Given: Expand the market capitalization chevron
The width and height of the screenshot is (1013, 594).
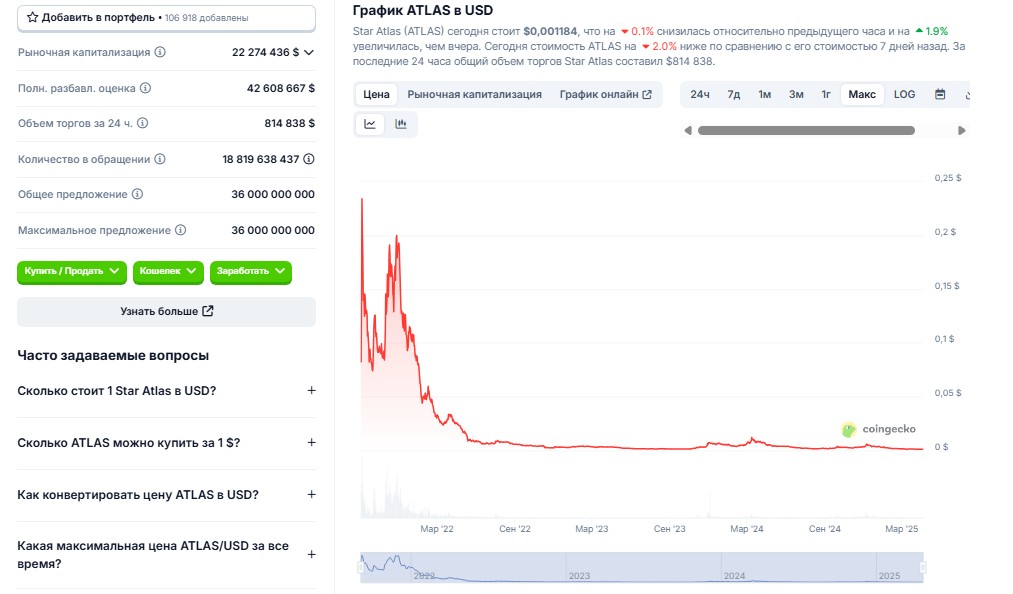Looking at the screenshot, I should pos(309,52).
